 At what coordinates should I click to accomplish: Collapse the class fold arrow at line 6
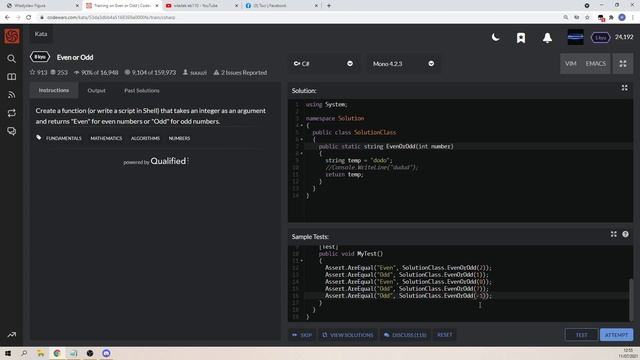(x=302, y=139)
